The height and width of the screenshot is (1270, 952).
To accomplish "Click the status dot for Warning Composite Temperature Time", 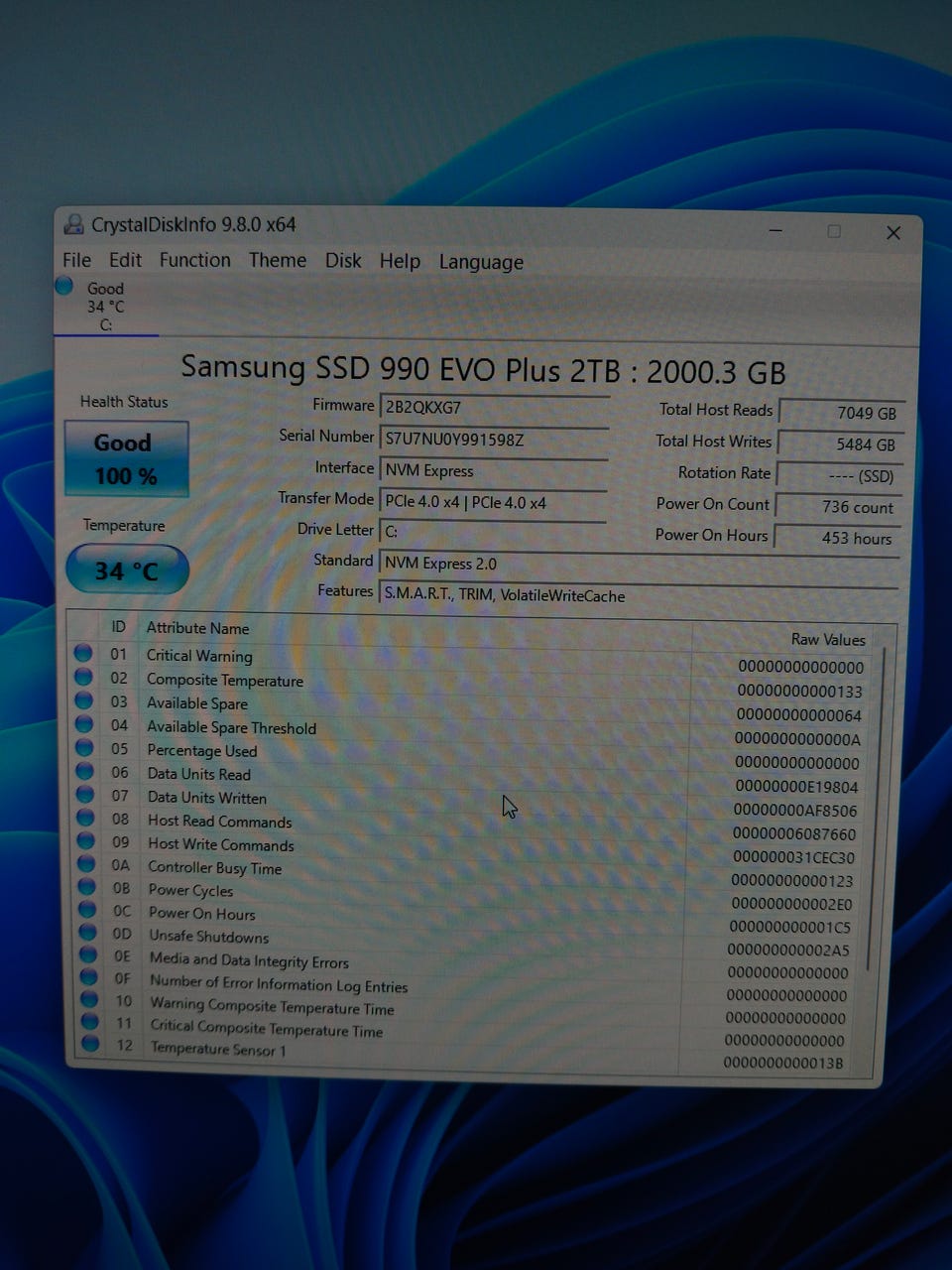I will (90, 999).
